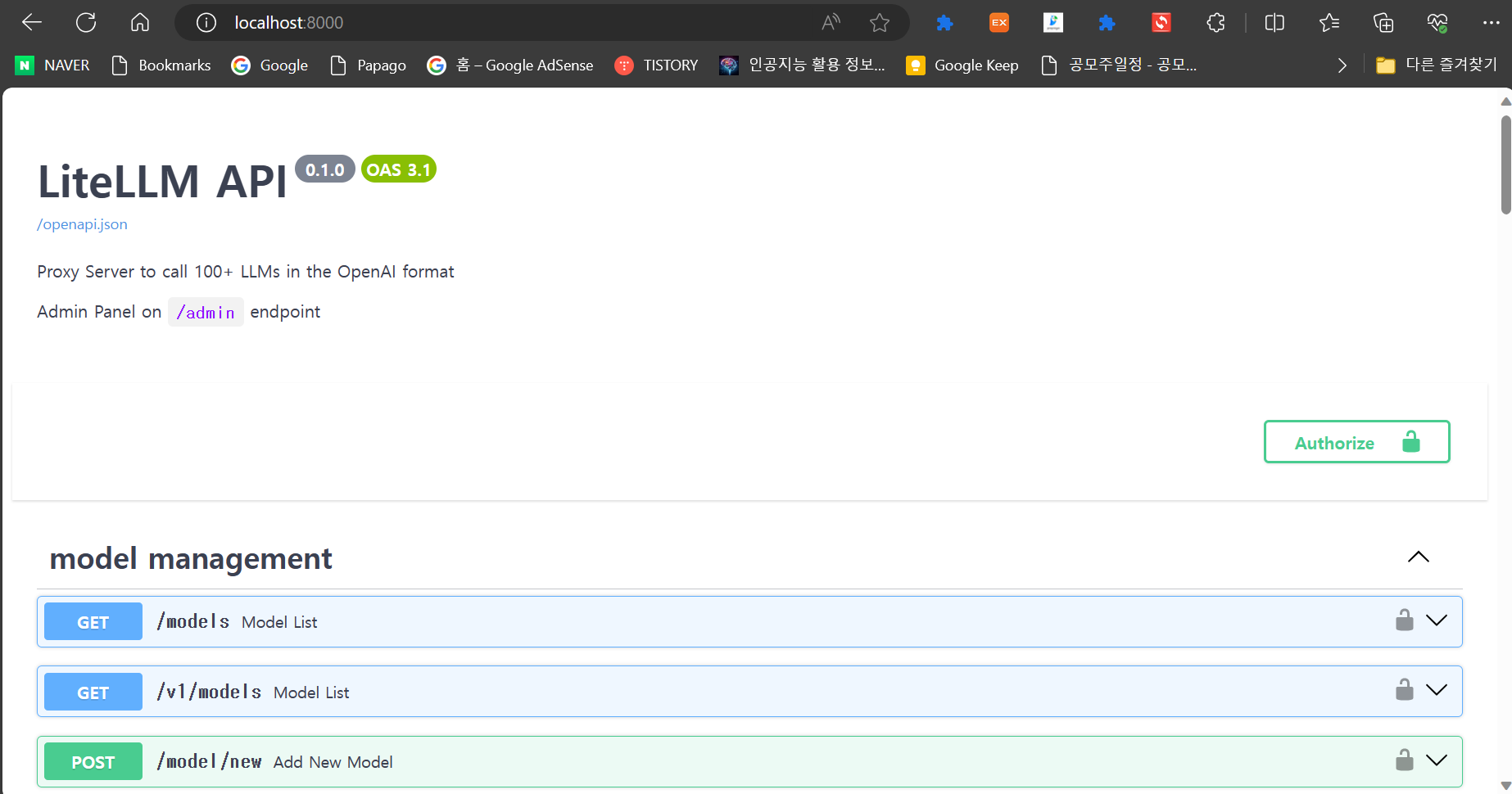1512x794 pixels.
Task: Click Add New Model description text
Action: pyautogui.click(x=333, y=762)
